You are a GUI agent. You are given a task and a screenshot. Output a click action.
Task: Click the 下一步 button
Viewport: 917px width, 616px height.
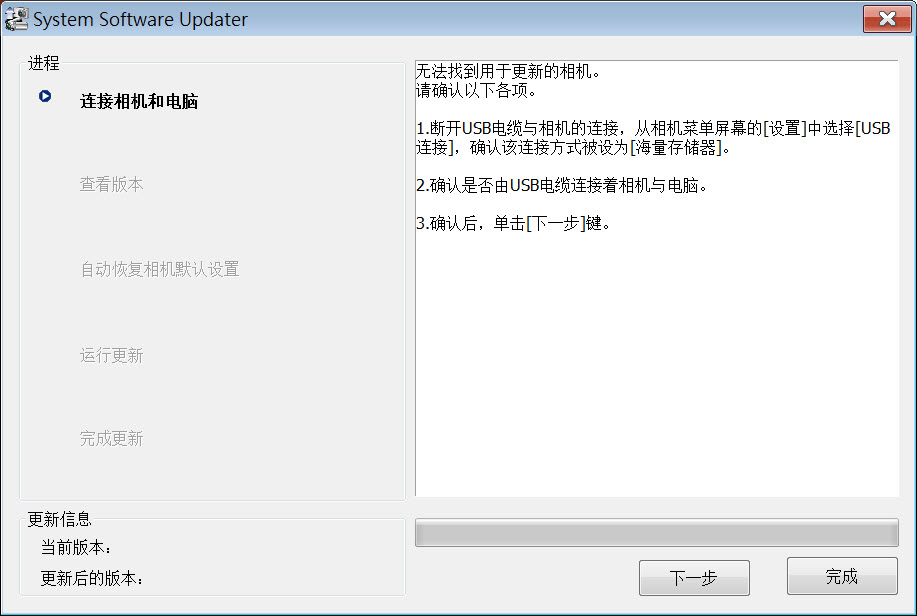pos(694,578)
